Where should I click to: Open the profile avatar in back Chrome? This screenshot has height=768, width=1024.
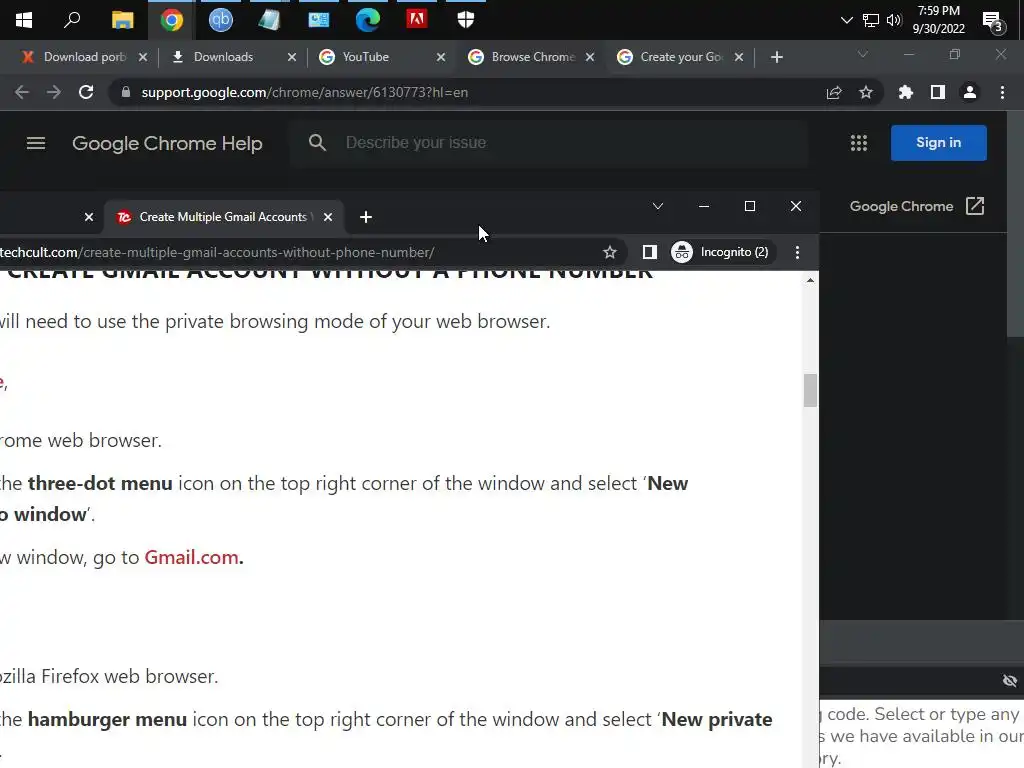pos(970,92)
